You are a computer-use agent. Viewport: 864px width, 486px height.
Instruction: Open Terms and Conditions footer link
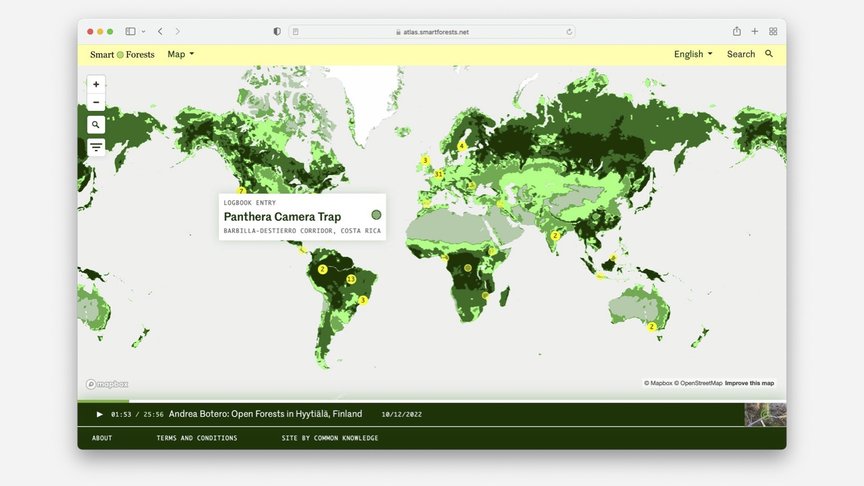click(x=197, y=438)
